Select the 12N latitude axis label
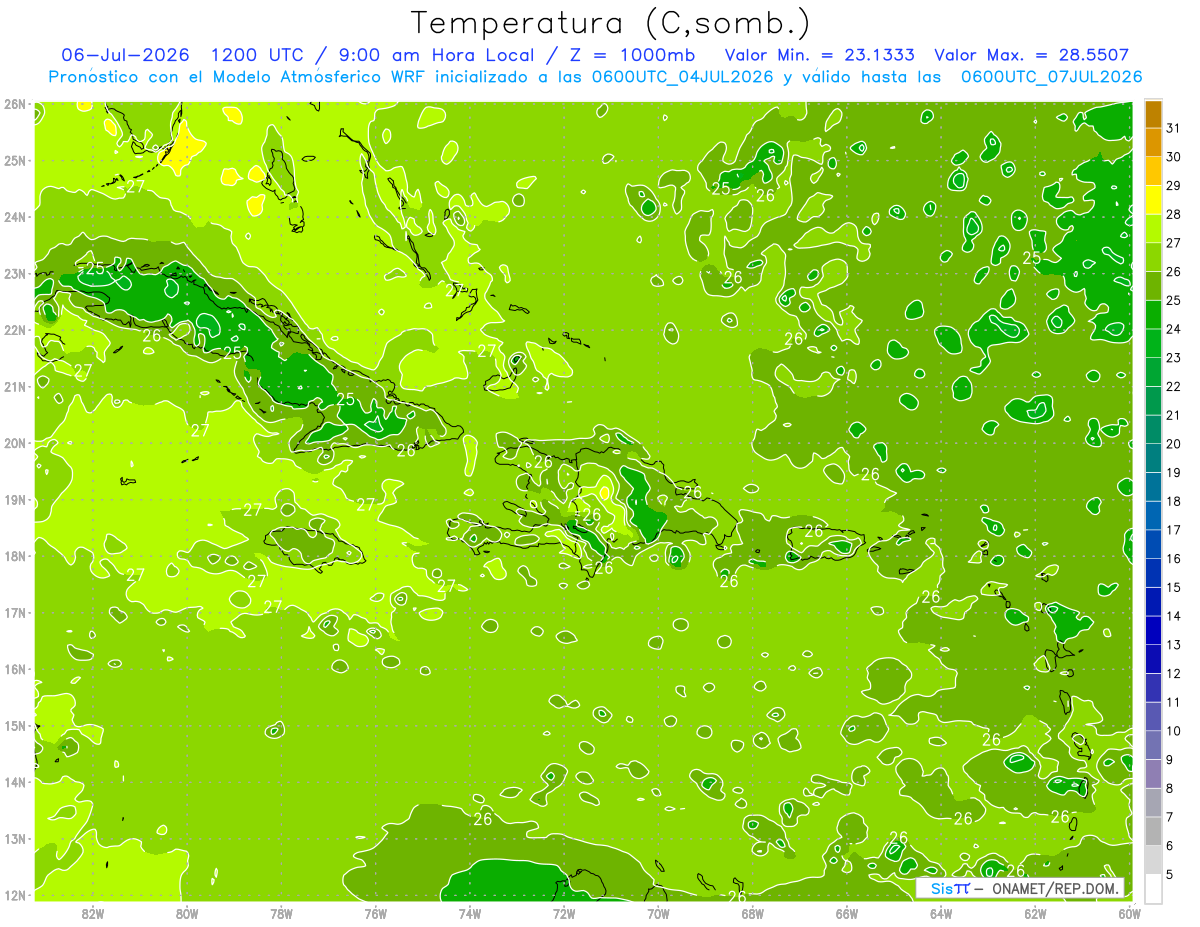Viewport: 1200px width, 927px height. click(14, 895)
